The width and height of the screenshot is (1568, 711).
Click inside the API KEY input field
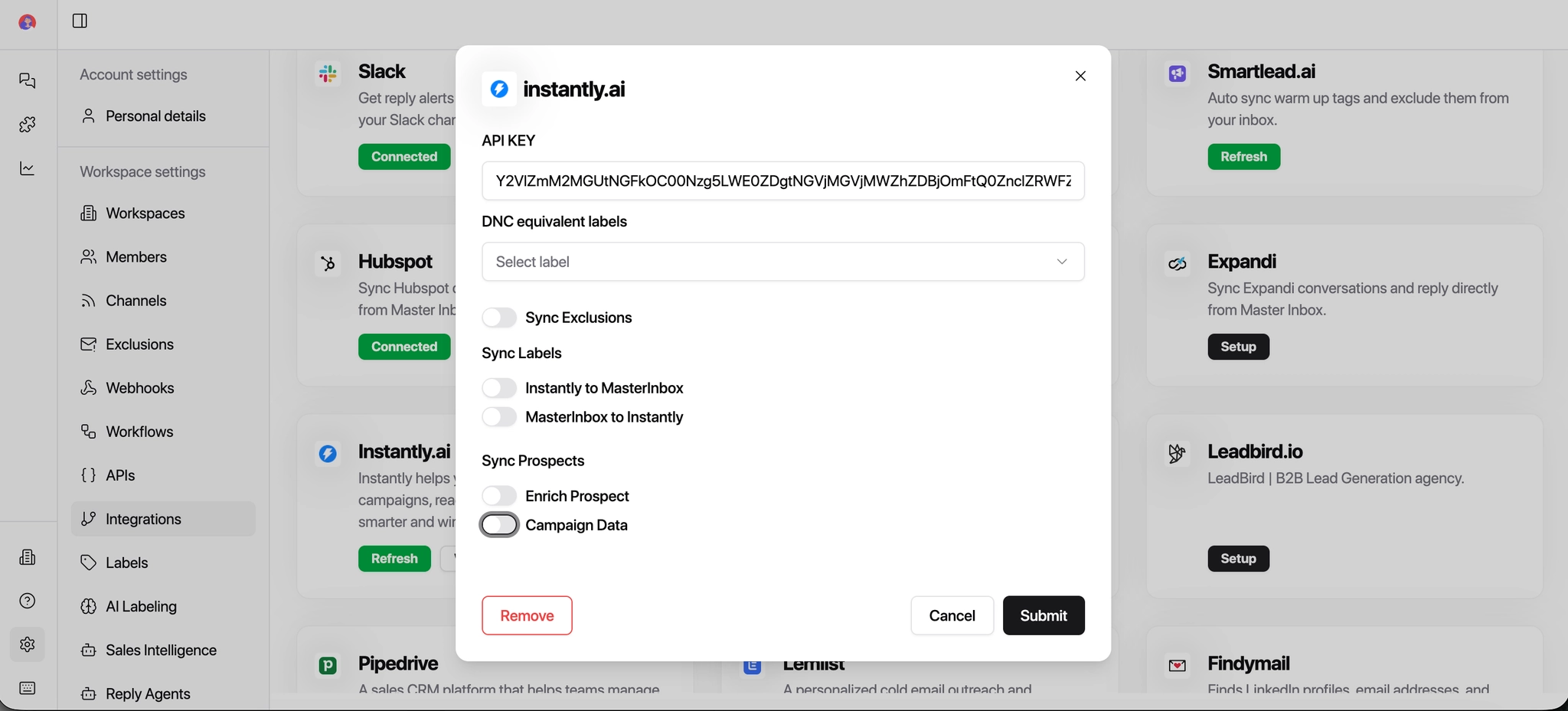coord(782,181)
